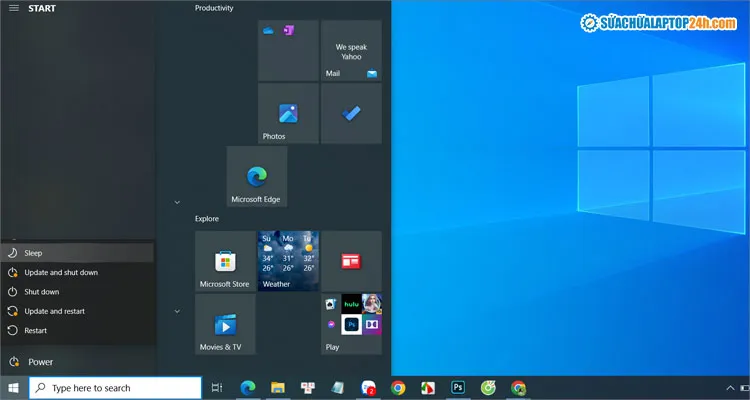
Task: Click the Task View taskbar button
Action: tap(217, 388)
